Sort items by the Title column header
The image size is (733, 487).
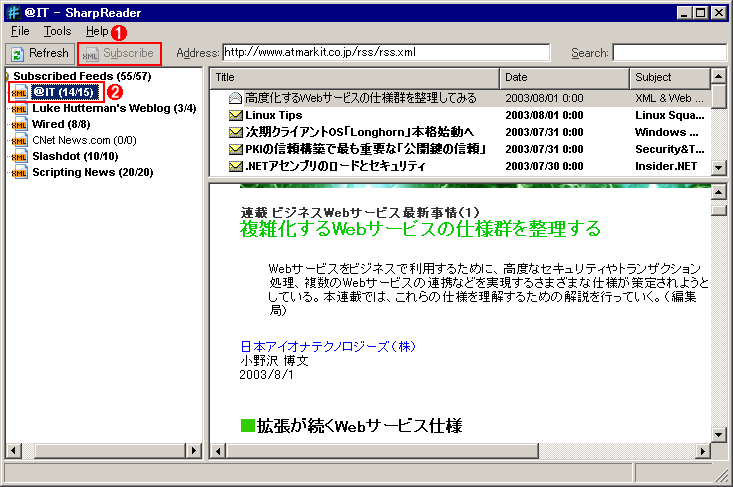click(x=355, y=78)
